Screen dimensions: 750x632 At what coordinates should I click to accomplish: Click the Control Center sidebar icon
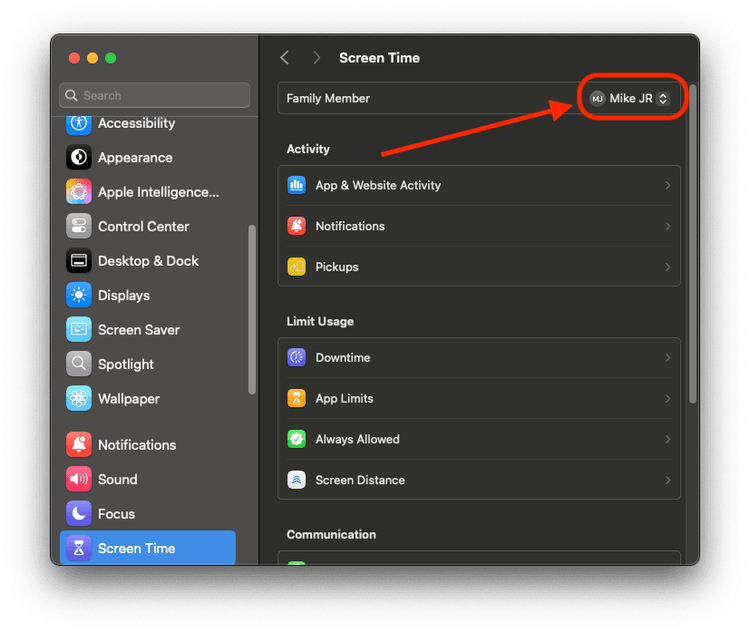[79, 226]
